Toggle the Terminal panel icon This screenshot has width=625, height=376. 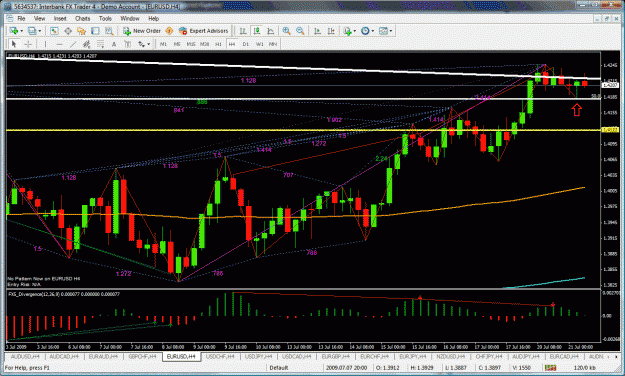tap(95, 31)
